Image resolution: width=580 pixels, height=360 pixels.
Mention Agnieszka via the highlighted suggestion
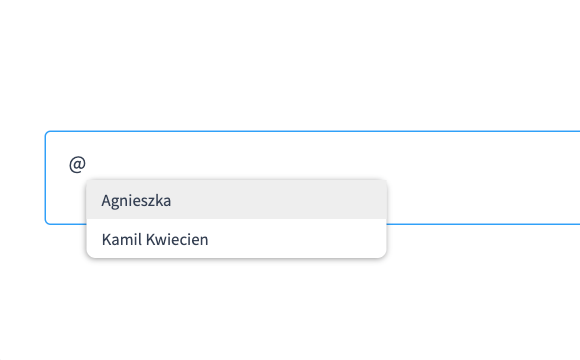click(236, 200)
